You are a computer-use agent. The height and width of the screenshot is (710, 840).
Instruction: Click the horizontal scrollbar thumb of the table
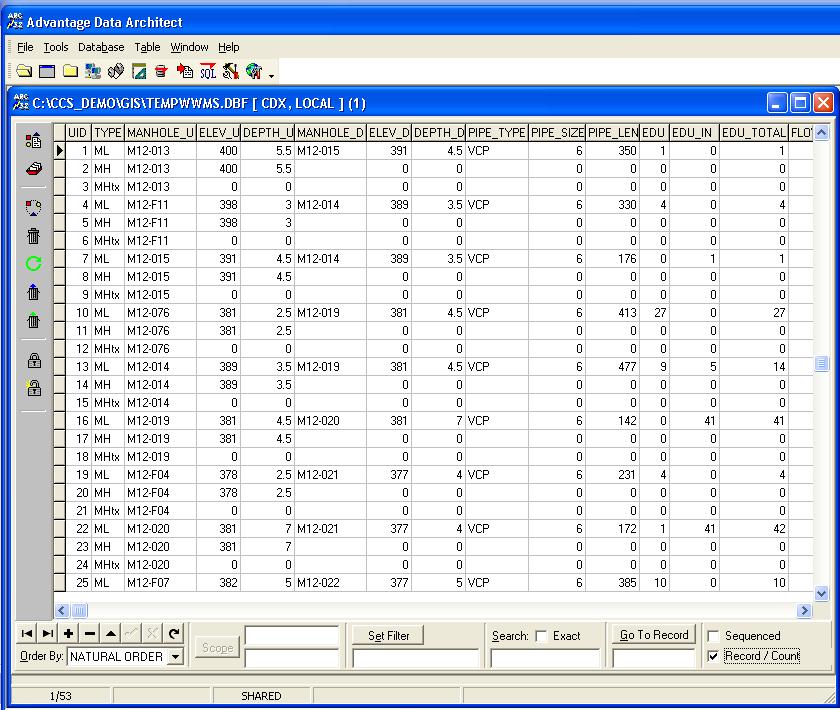(x=79, y=610)
